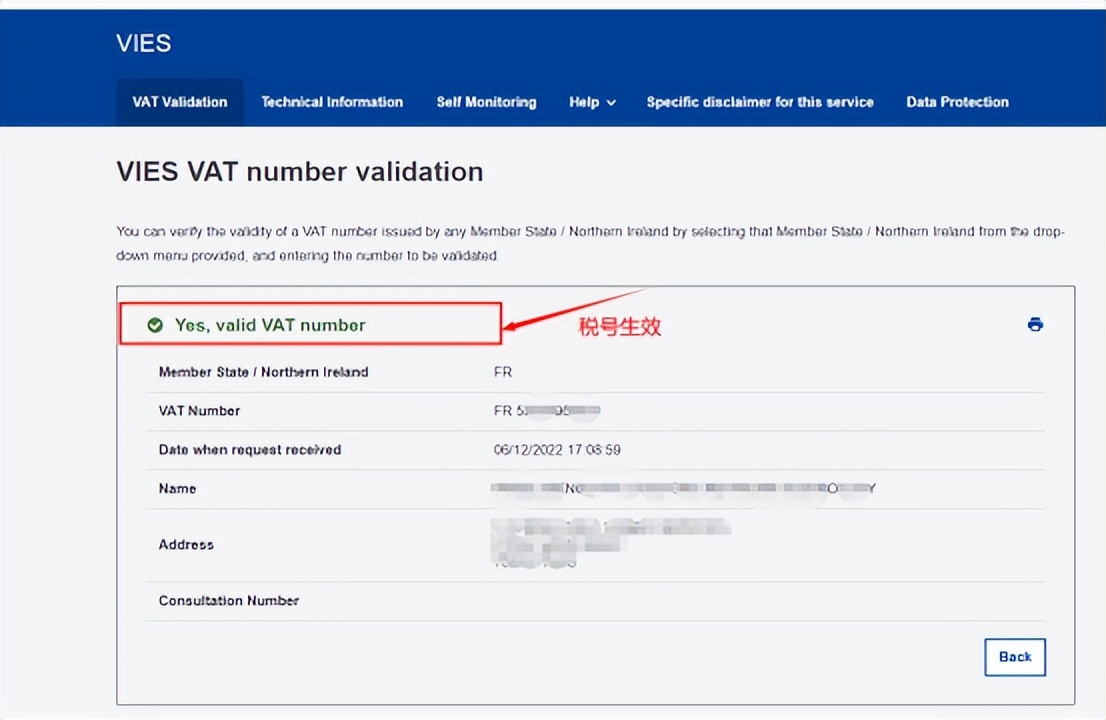
Task: Click the blurred Address value
Action: point(610,543)
